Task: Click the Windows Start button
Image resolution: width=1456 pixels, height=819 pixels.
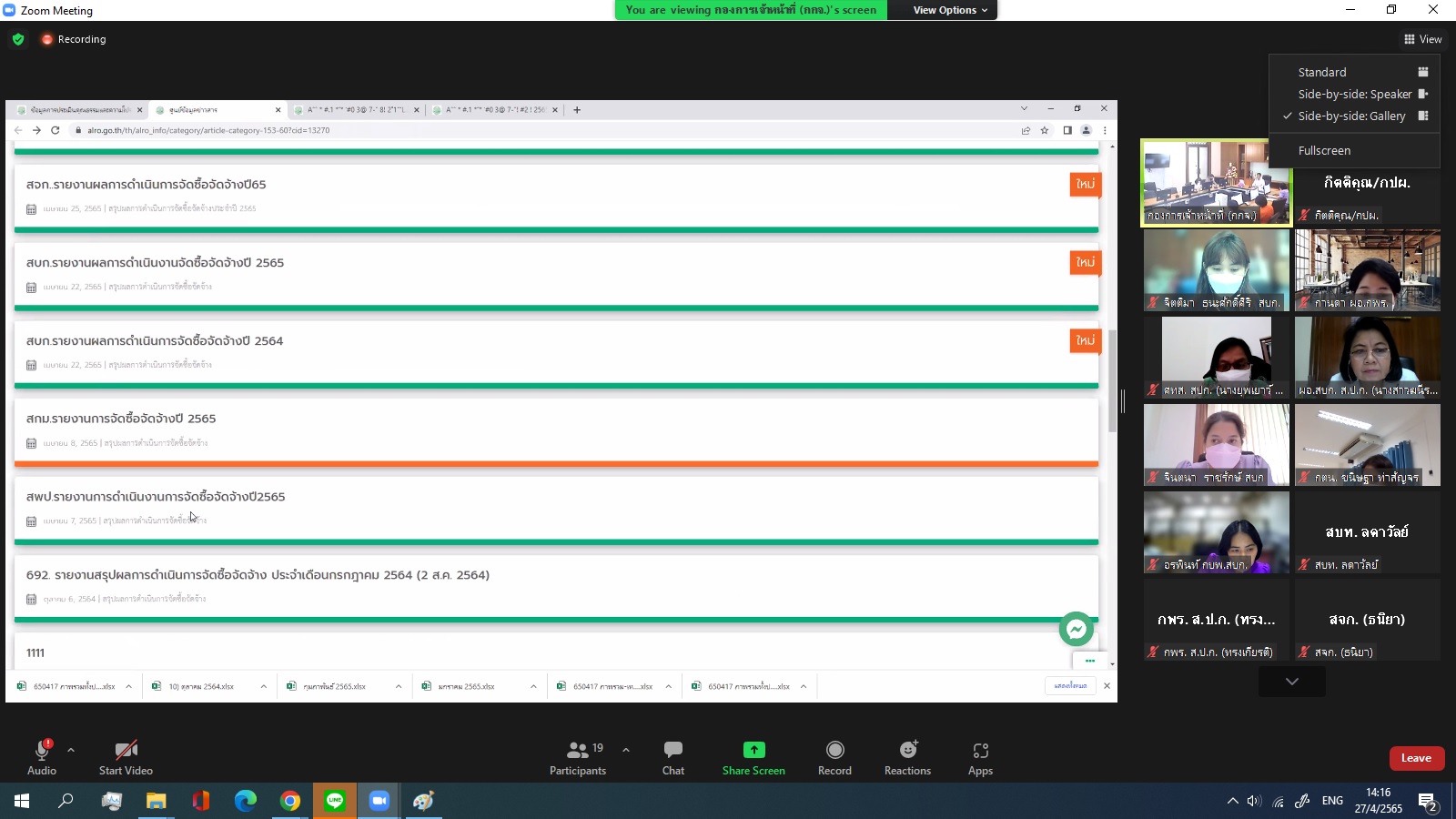Action: pos(22,801)
